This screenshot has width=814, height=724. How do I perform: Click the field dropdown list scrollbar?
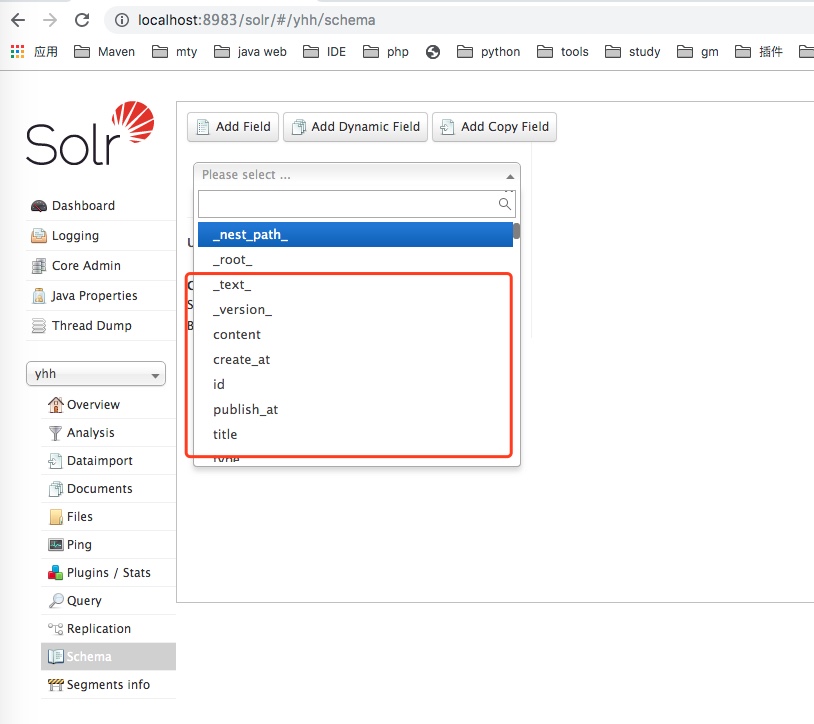516,232
